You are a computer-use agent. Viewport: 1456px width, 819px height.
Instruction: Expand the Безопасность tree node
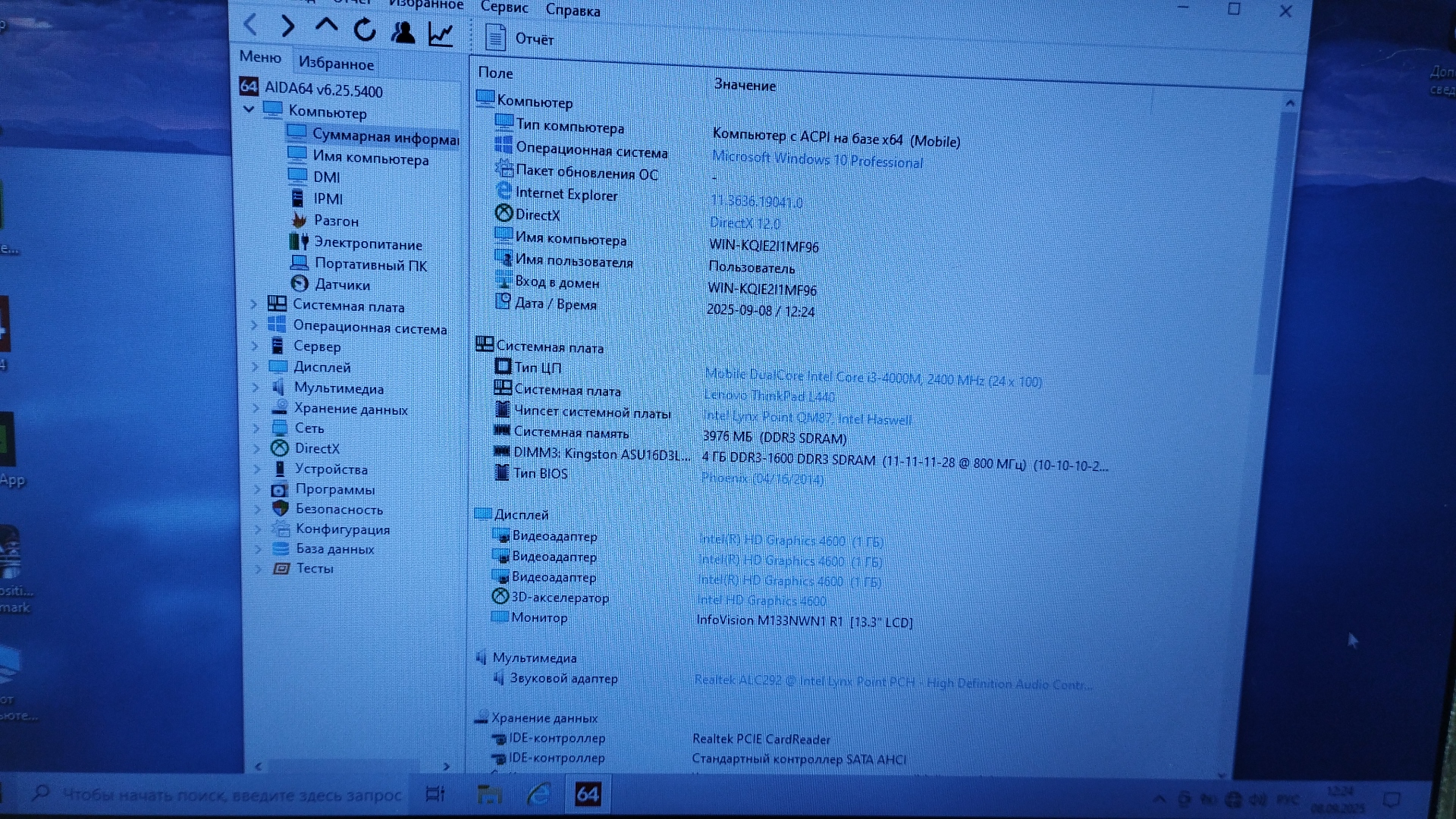[257, 509]
